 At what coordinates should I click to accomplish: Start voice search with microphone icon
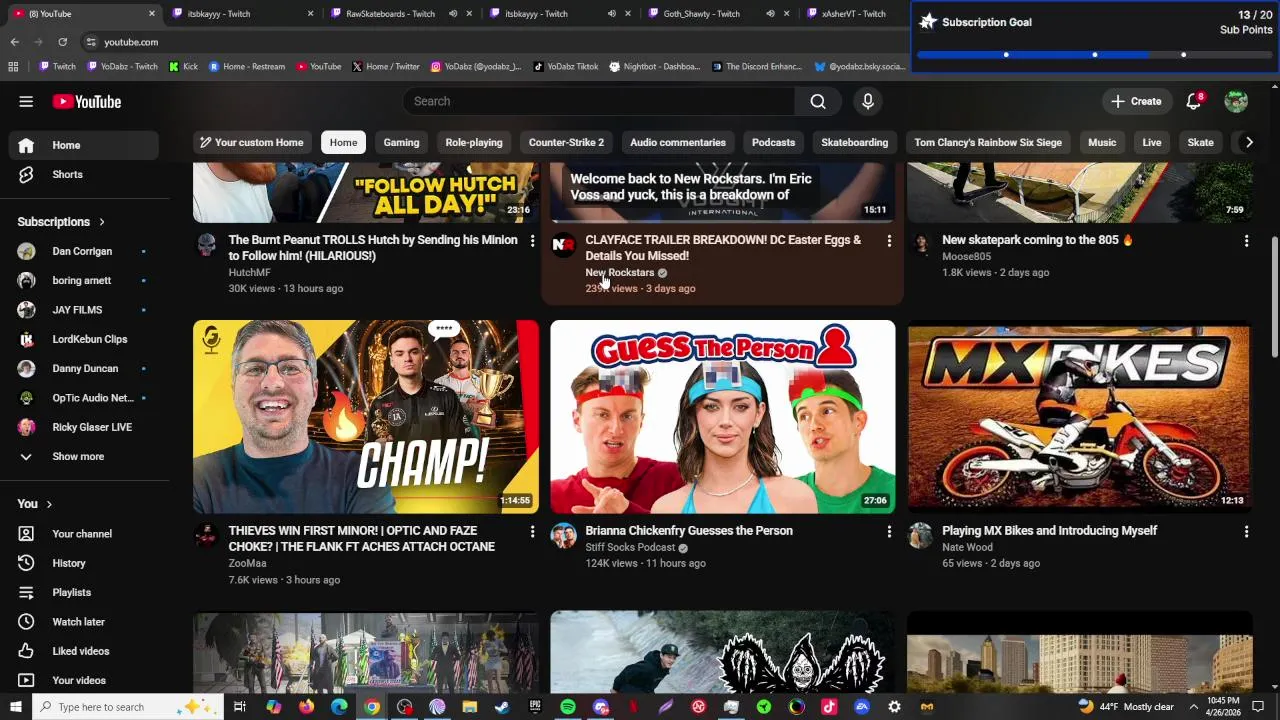[x=868, y=101]
